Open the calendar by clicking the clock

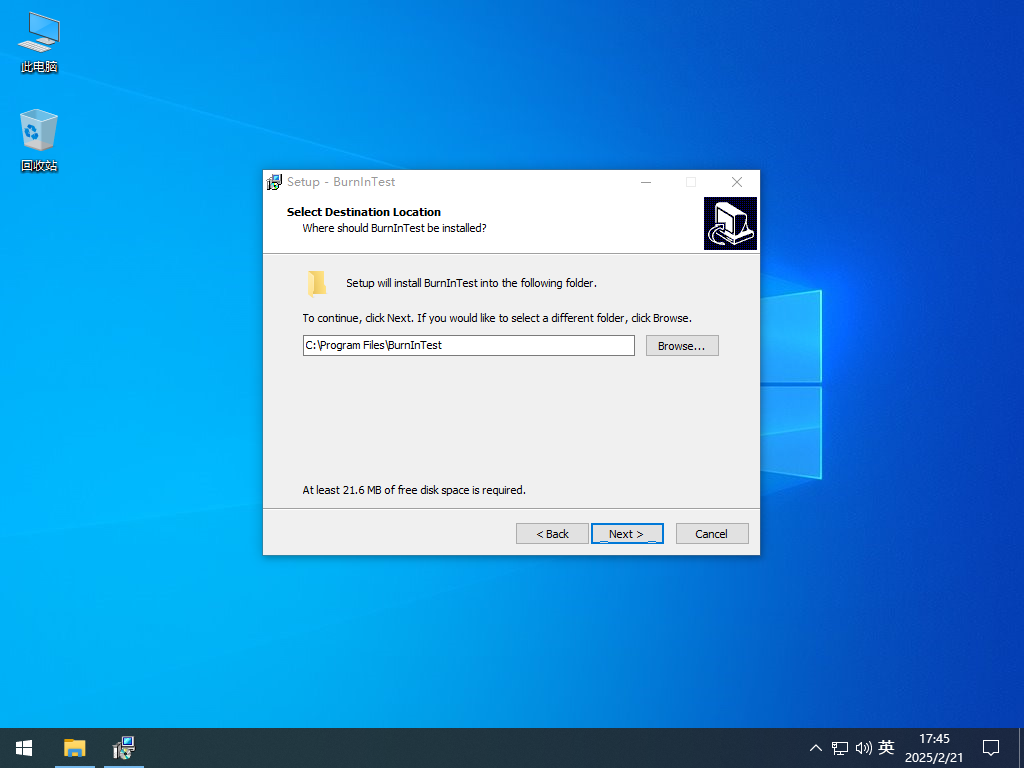[x=934, y=747]
